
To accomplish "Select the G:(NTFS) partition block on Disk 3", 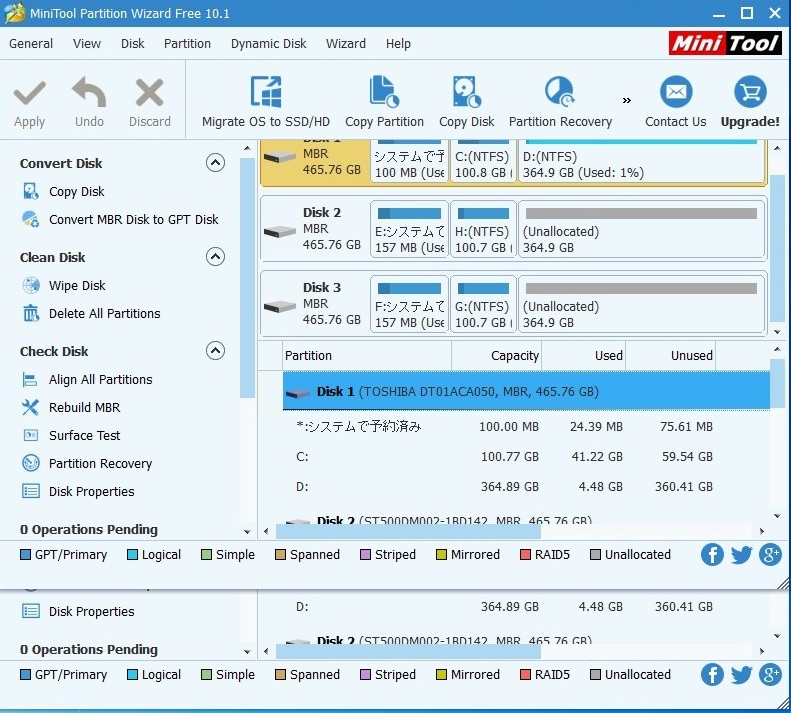I will coord(483,304).
